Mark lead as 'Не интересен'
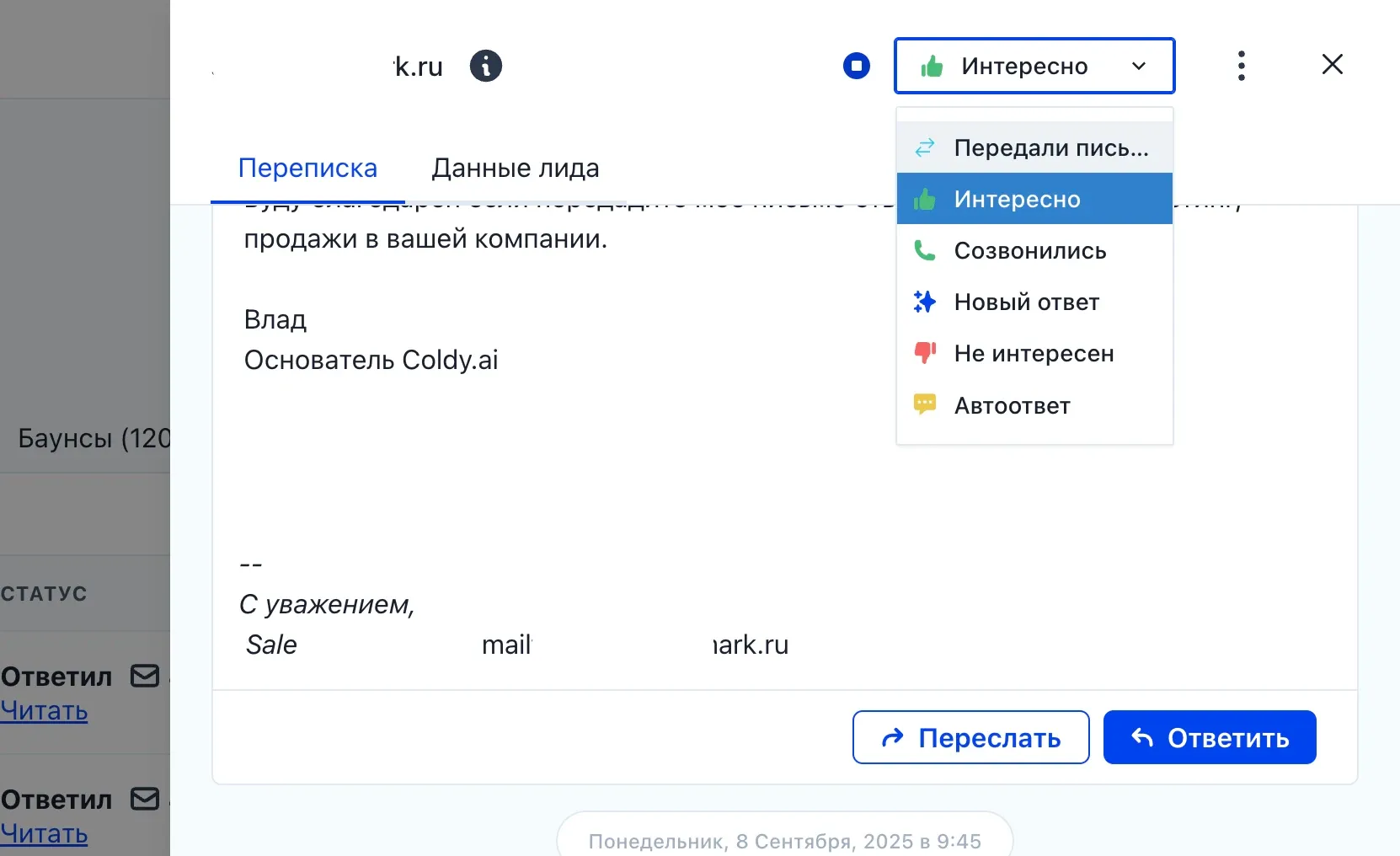 tap(1034, 353)
